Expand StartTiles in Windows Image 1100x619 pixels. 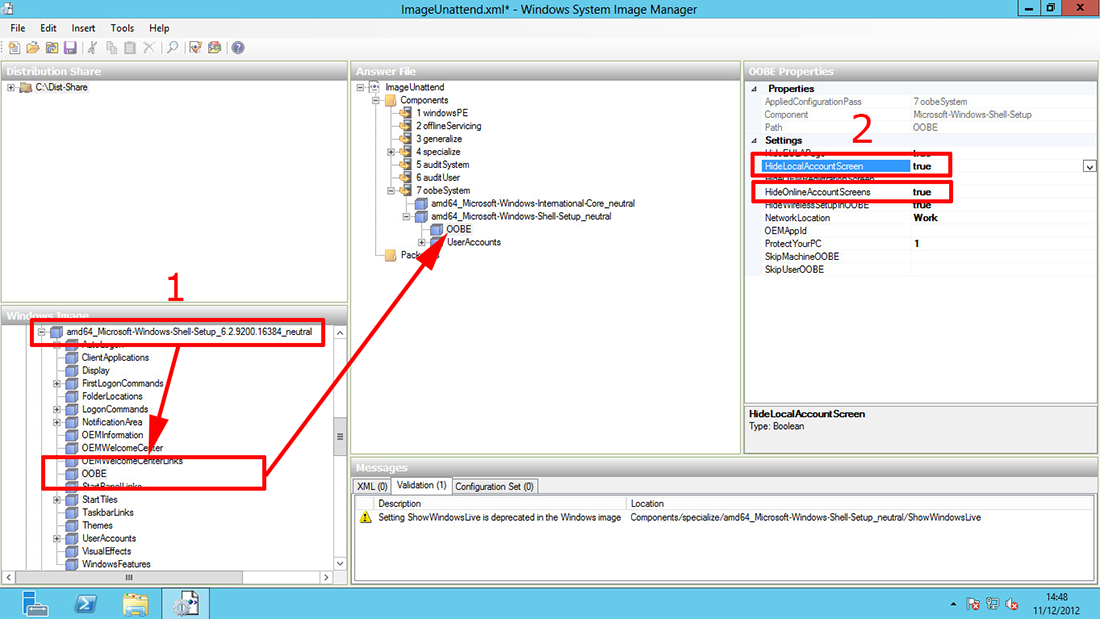tap(57, 500)
